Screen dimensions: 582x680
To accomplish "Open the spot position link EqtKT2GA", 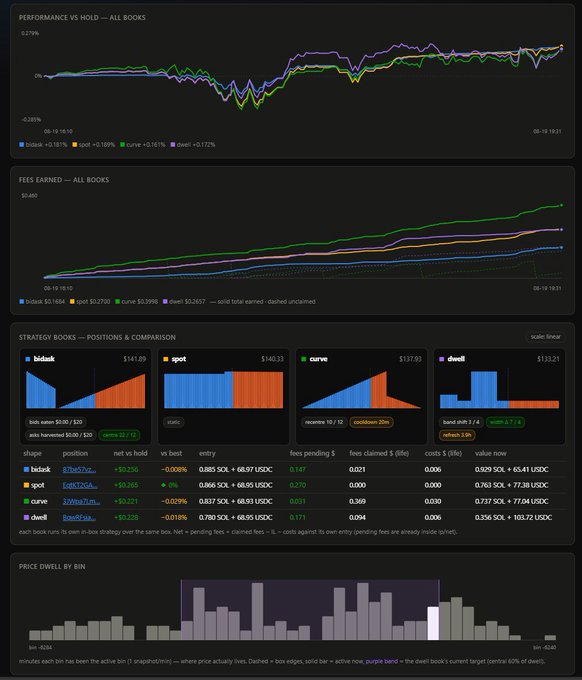I will 80,485.
